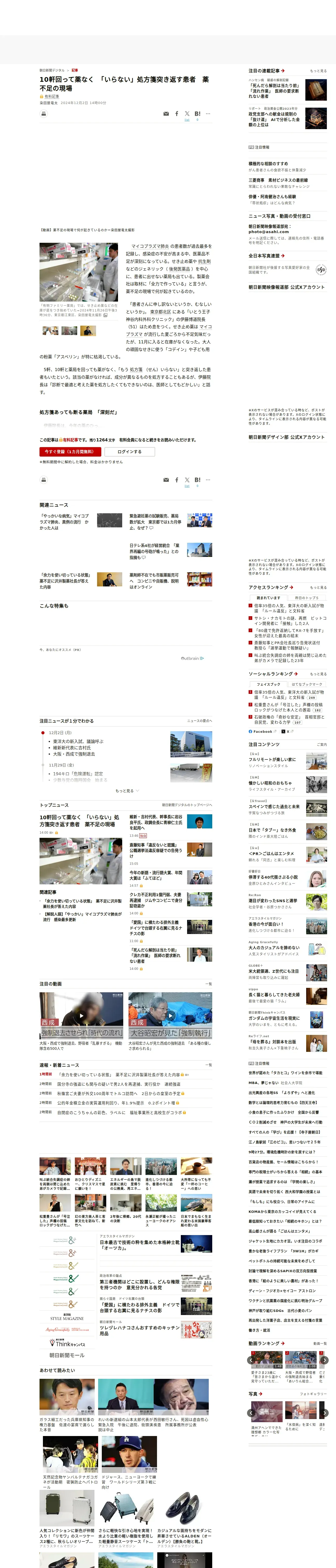Share on X icon under the headline
The height and width of the screenshot is (1568, 336).
[x=187, y=114]
